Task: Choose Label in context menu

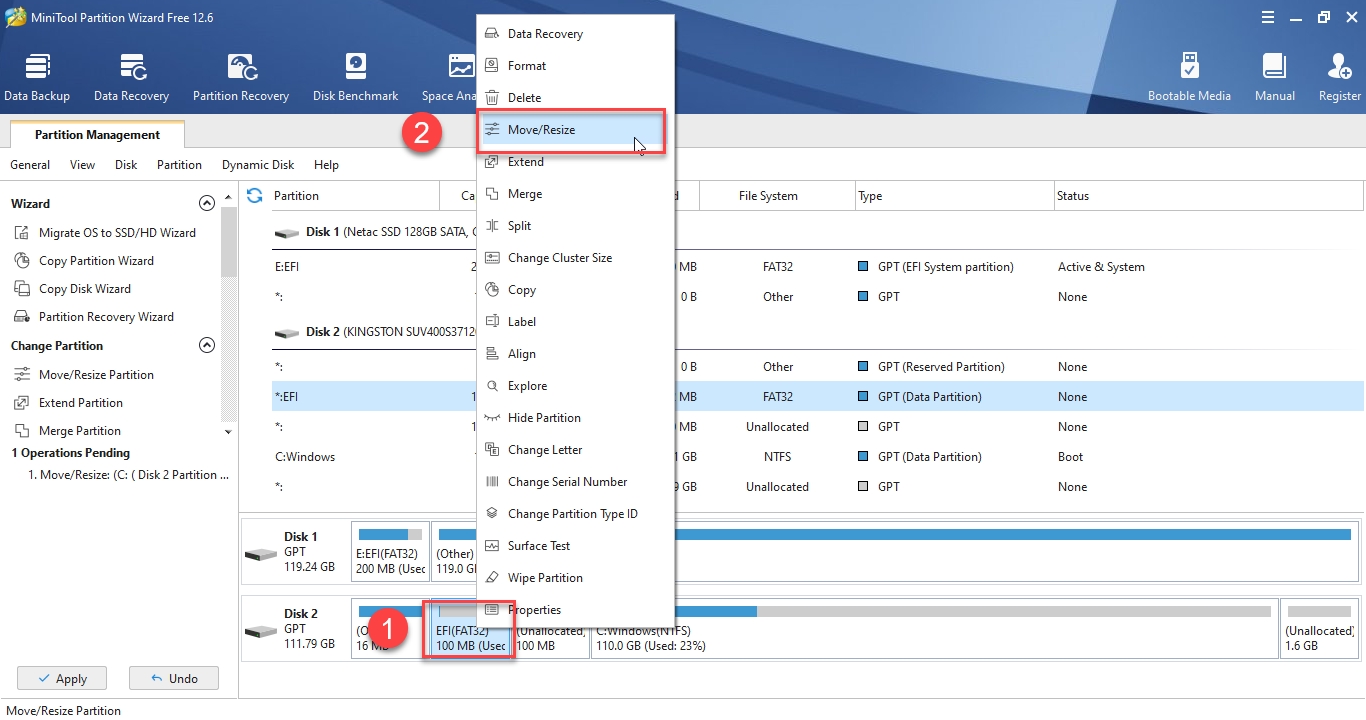Action: click(x=575, y=322)
